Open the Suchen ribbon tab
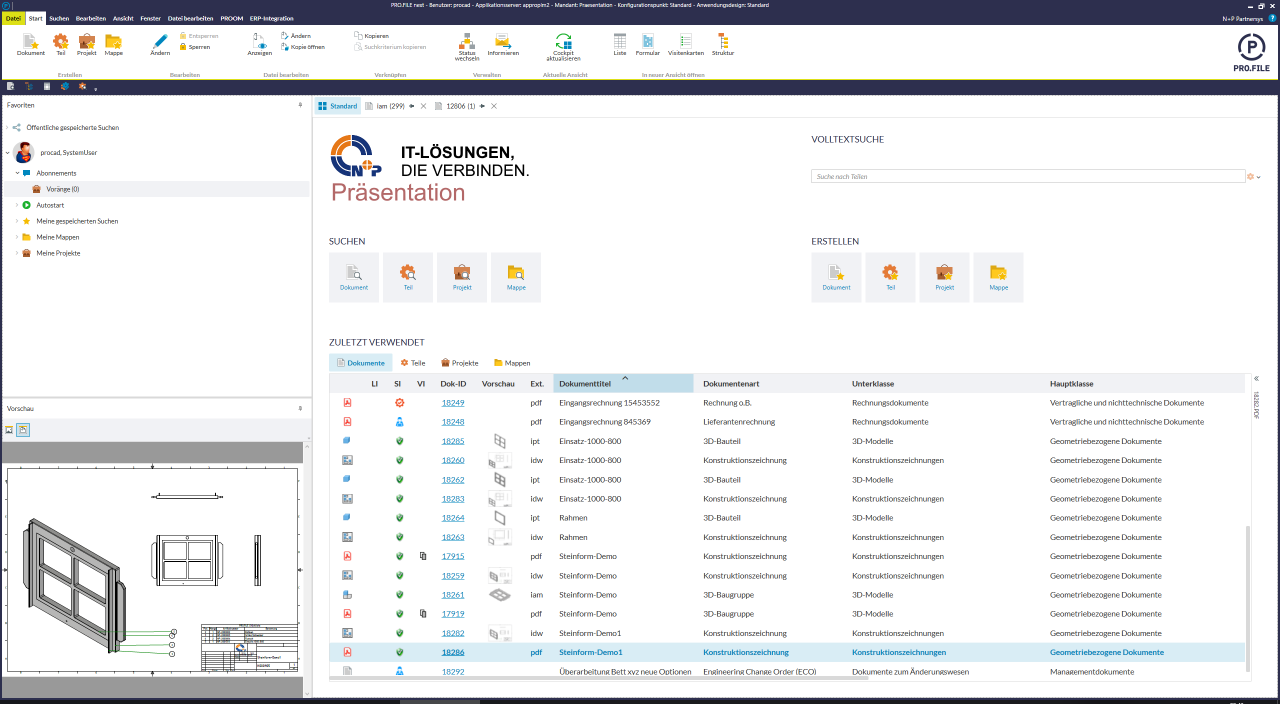1280x704 pixels. (x=59, y=18)
